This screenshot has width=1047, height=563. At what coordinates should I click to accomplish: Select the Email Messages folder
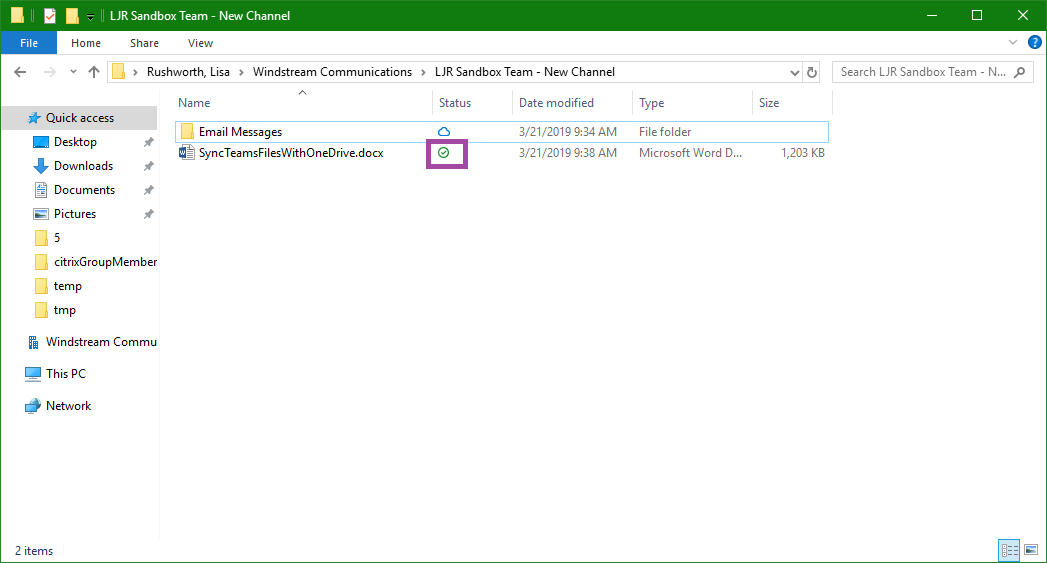tap(502, 132)
